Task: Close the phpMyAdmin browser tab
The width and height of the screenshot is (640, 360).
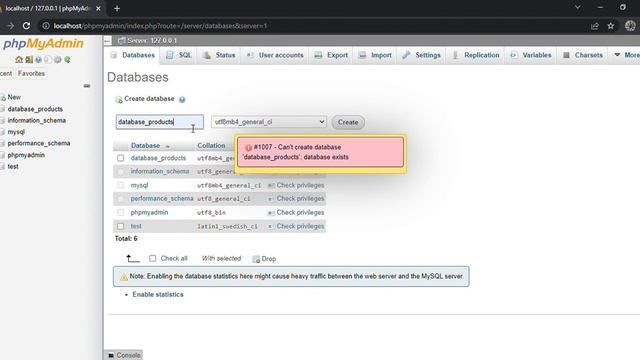Action: [98, 8]
